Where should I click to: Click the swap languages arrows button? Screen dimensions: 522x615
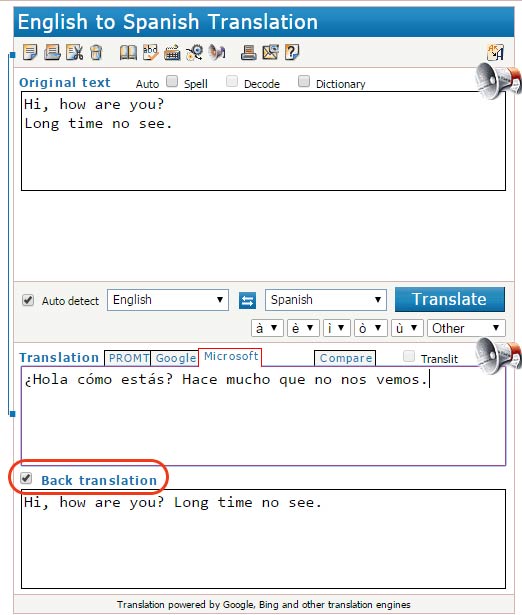pyautogui.click(x=247, y=300)
